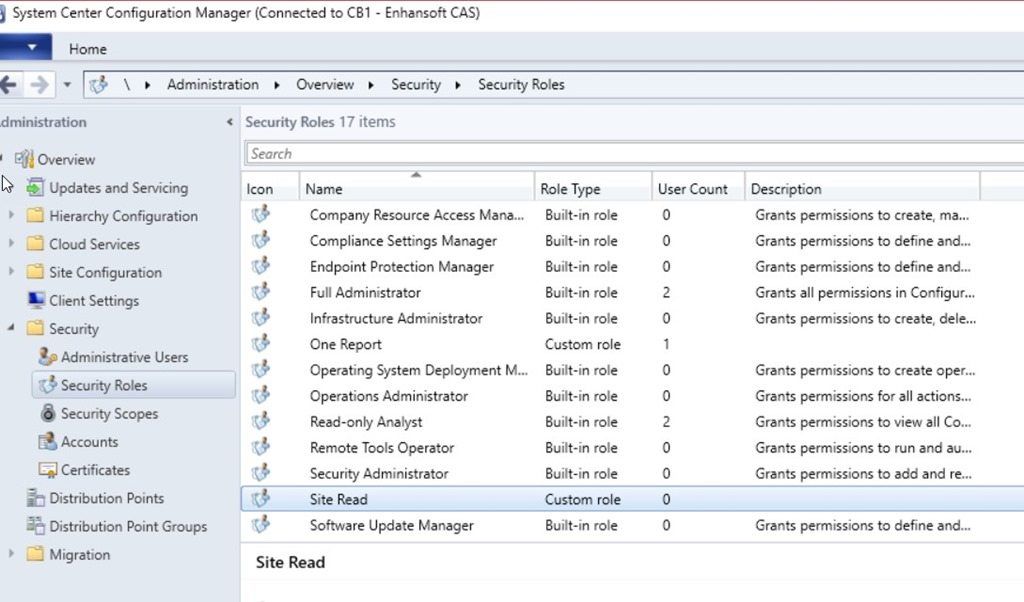Screen dimensions: 1024x602
Task: Expand the Migration node
Action: tap(11, 553)
